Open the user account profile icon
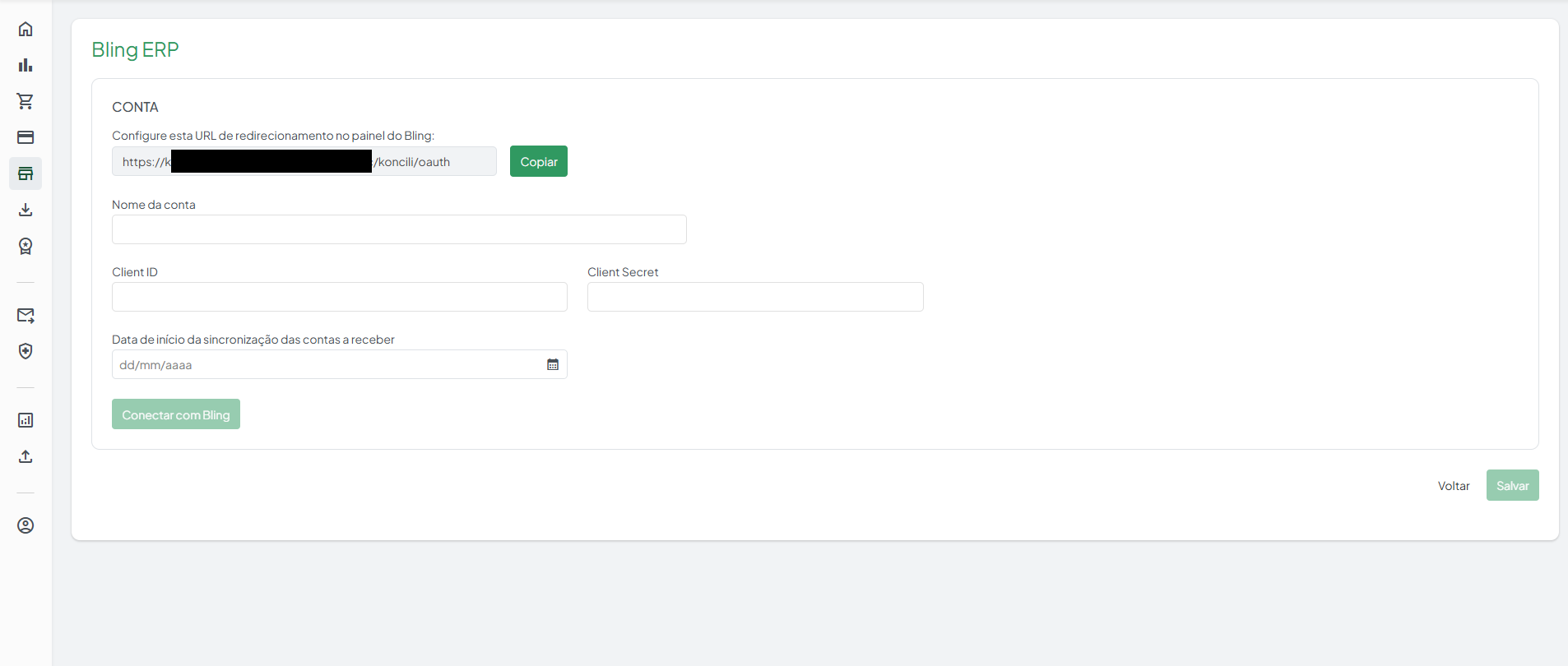The image size is (1568, 666). point(26,525)
